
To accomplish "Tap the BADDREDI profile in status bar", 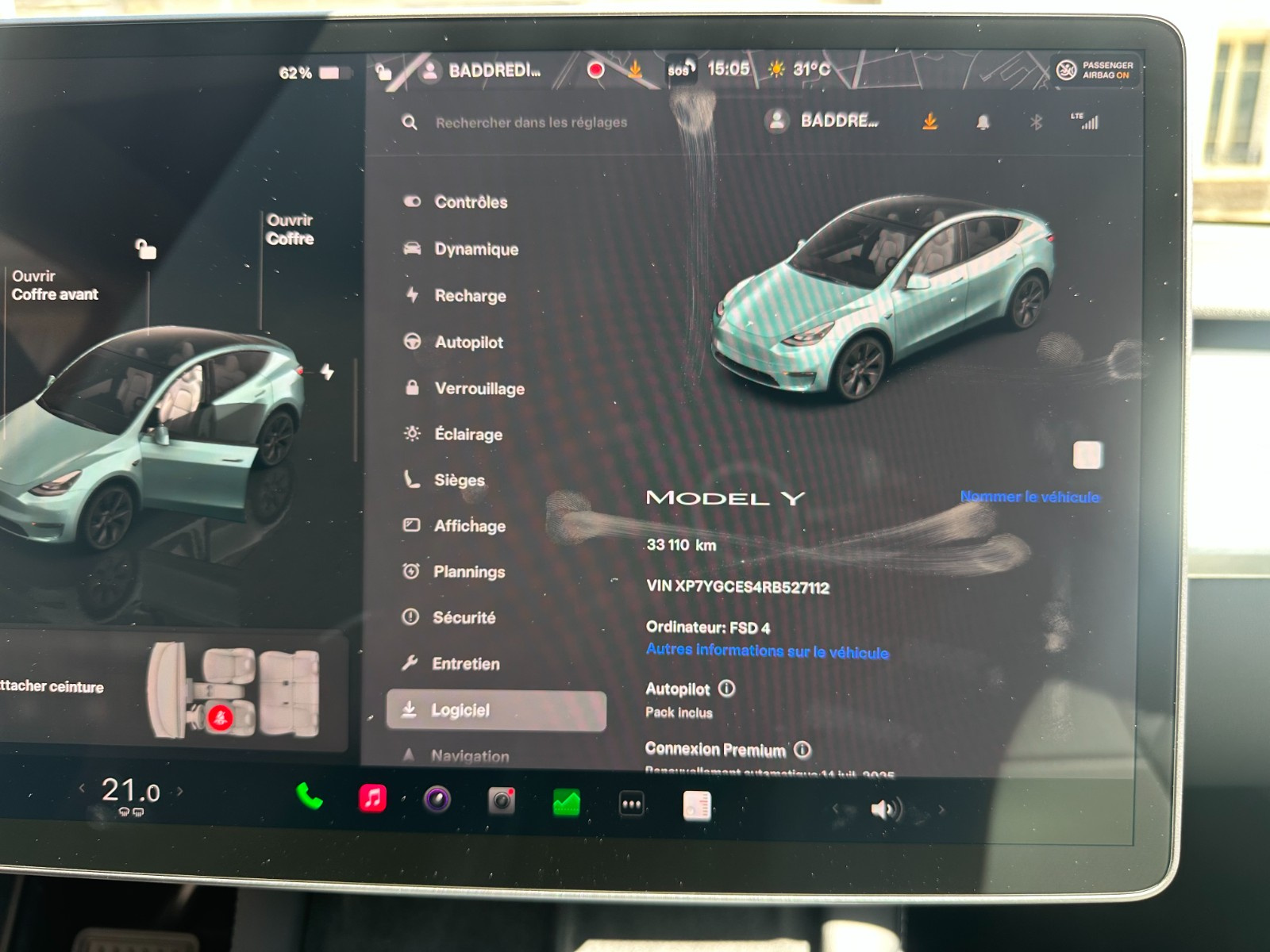I will [481, 71].
